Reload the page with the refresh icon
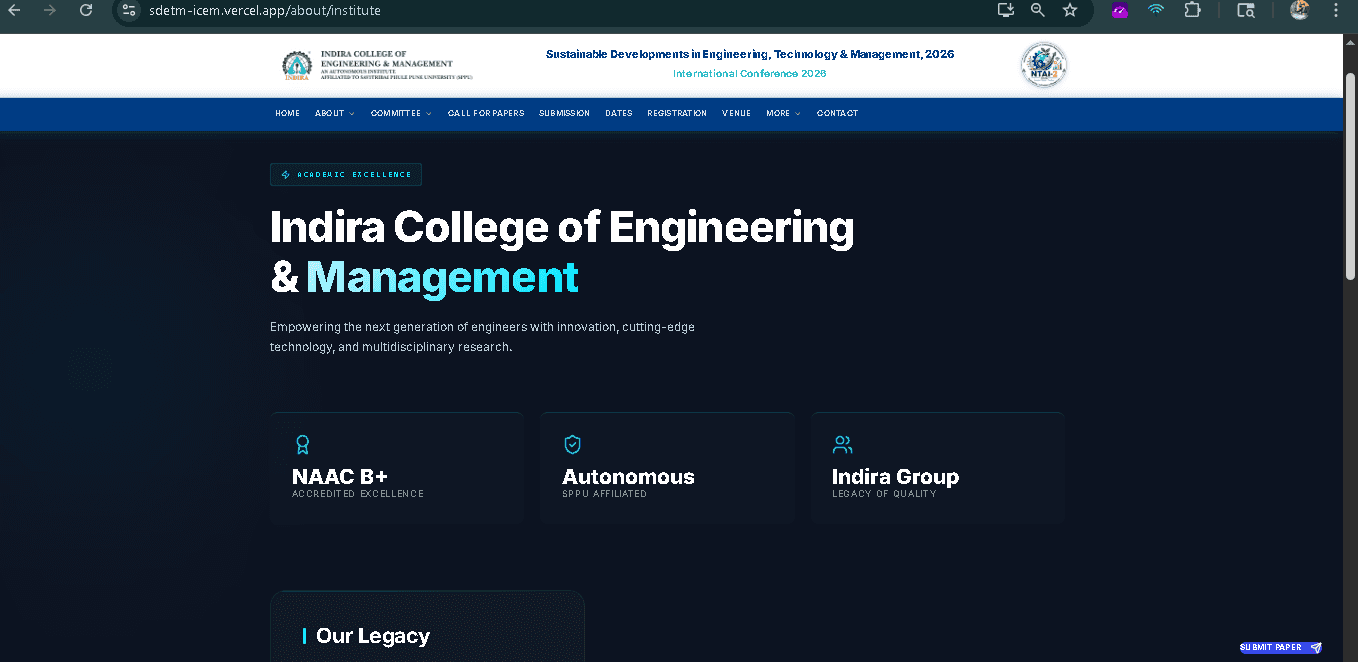The width and height of the screenshot is (1358, 662). click(x=86, y=10)
